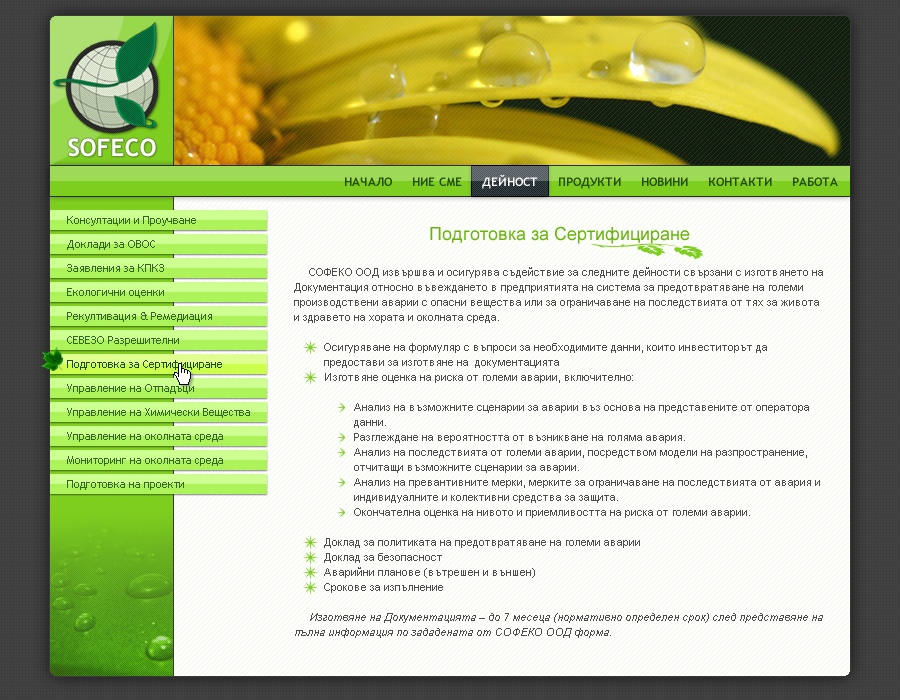Go to the НИЕ СМЕ page
The height and width of the screenshot is (700, 900).
[437, 182]
